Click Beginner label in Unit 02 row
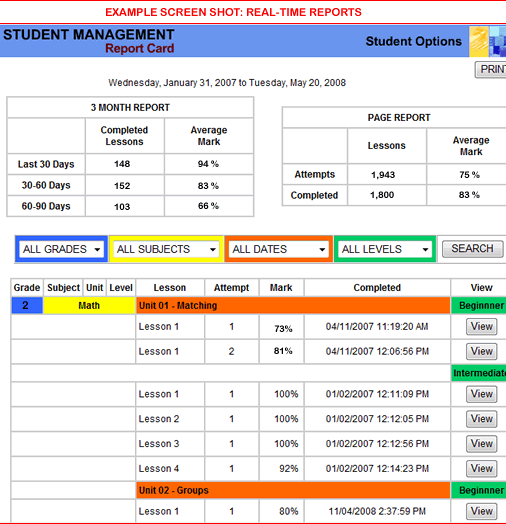 [x=479, y=490]
